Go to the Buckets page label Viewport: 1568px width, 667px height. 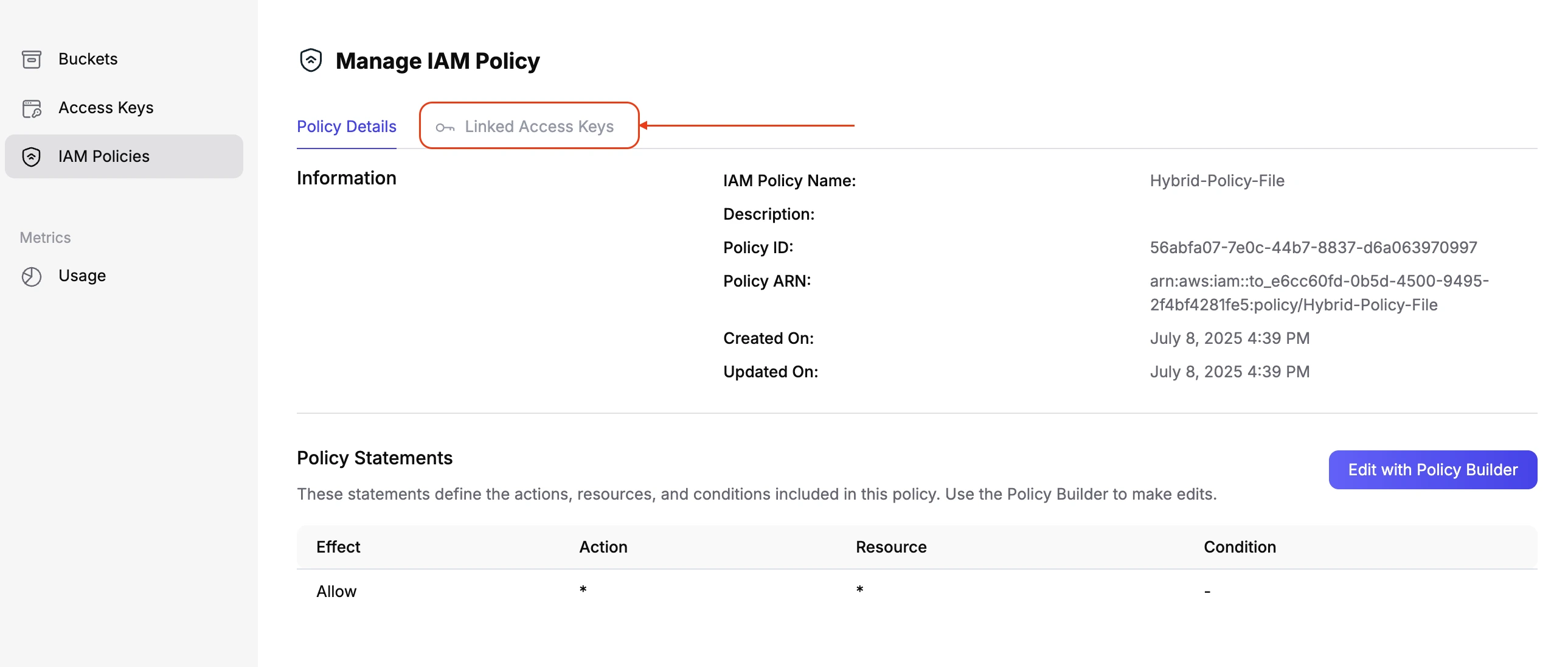(x=88, y=59)
